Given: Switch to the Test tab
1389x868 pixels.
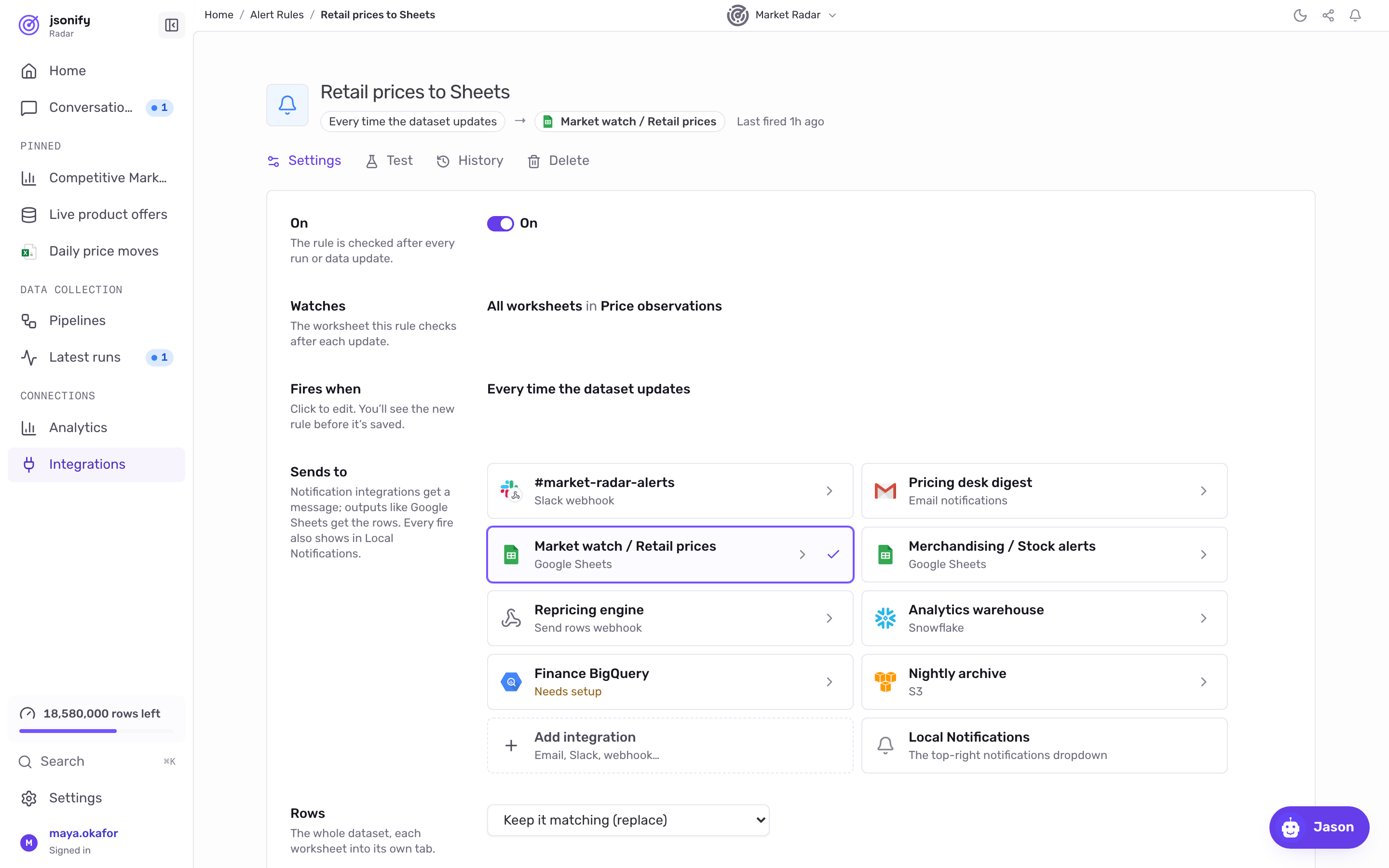Looking at the screenshot, I should click(389, 161).
